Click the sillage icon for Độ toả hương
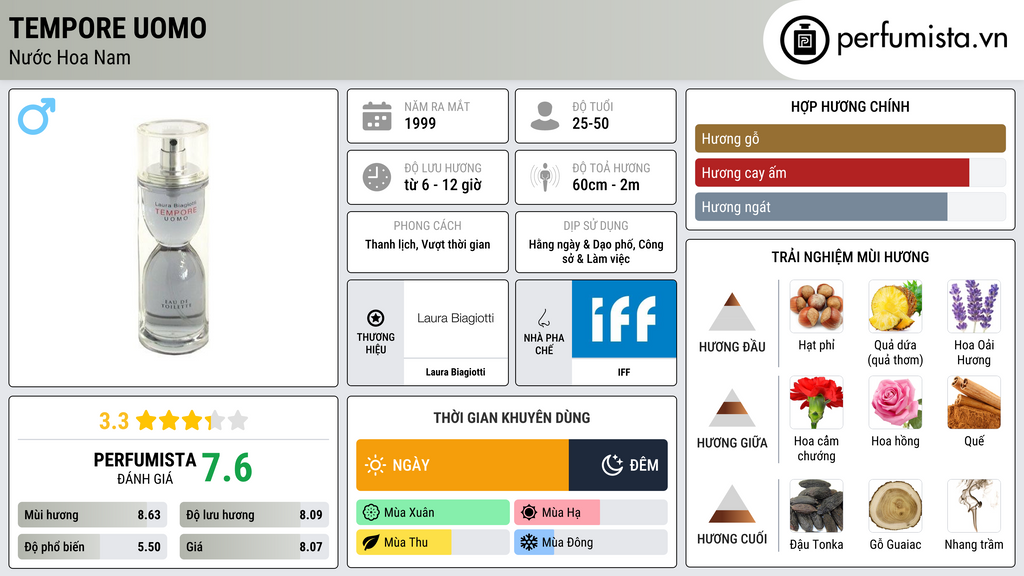The height and width of the screenshot is (576, 1024). click(545, 177)
